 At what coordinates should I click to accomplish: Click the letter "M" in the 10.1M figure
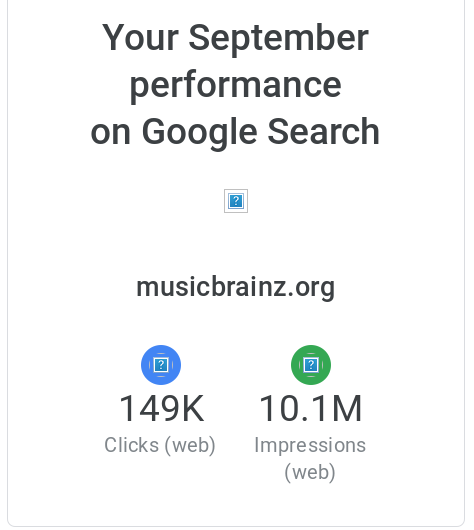(347, 408)
